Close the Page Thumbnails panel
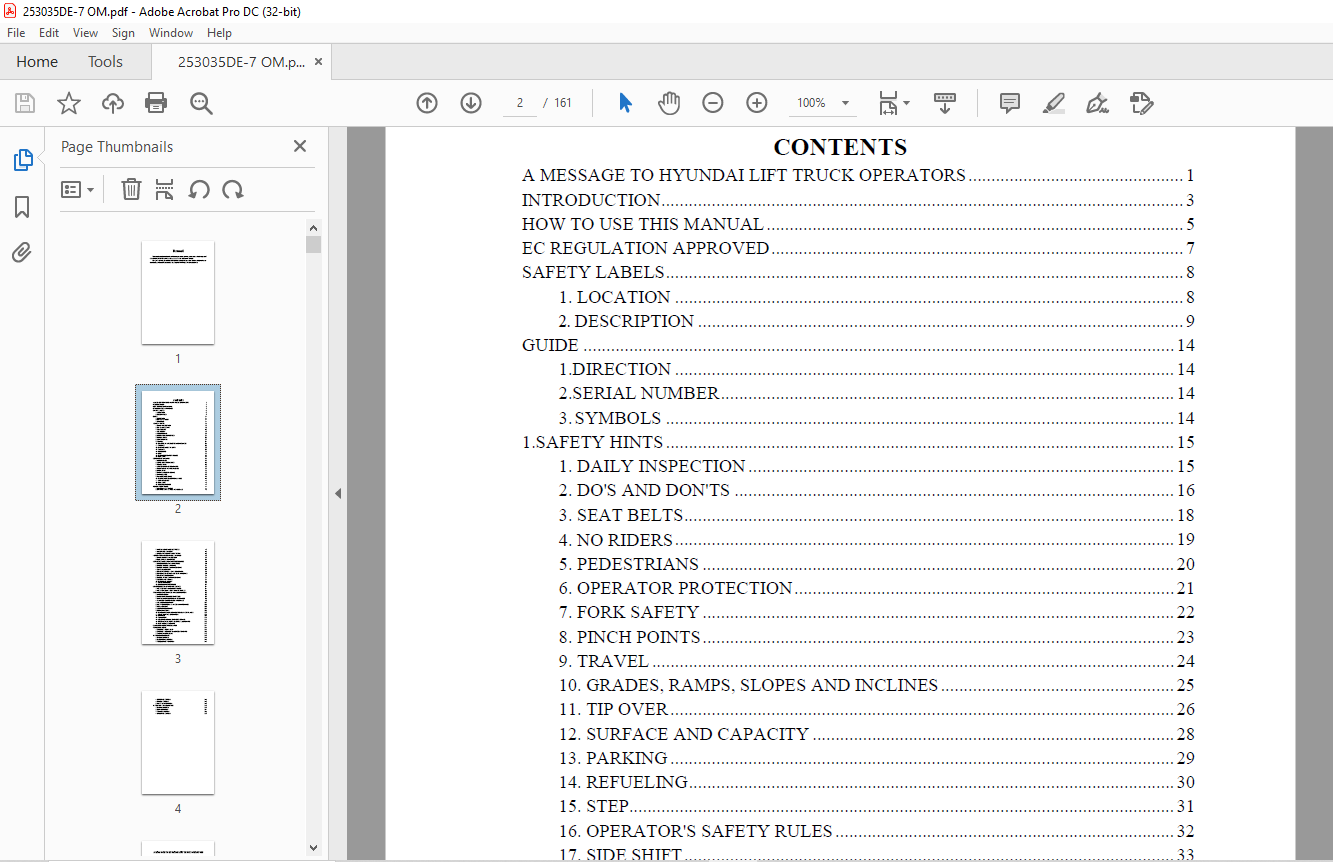The image size is (1333, 862). 299,146
